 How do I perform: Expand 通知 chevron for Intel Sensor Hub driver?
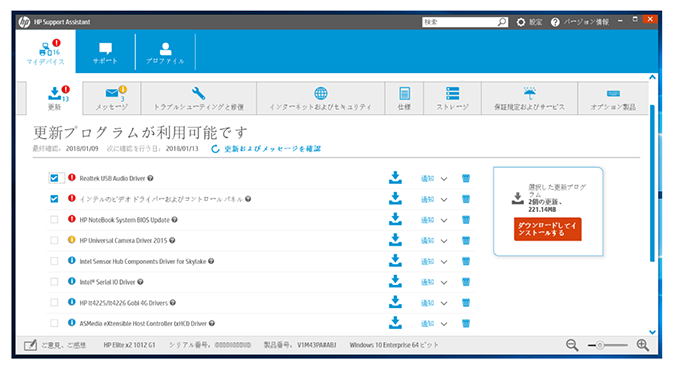coord(444,262)
